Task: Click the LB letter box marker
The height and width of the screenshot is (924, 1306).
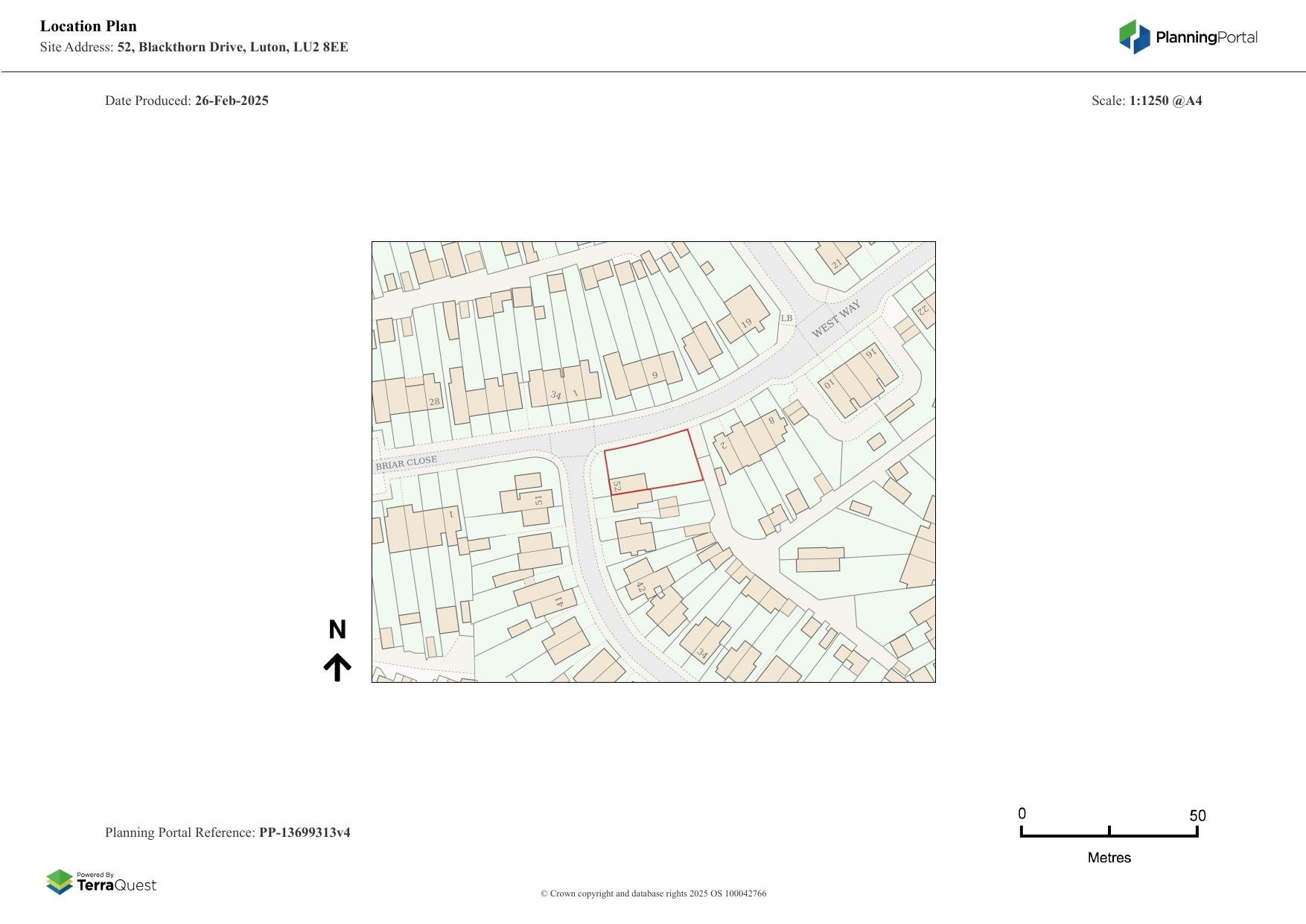Action: [786, 319]
